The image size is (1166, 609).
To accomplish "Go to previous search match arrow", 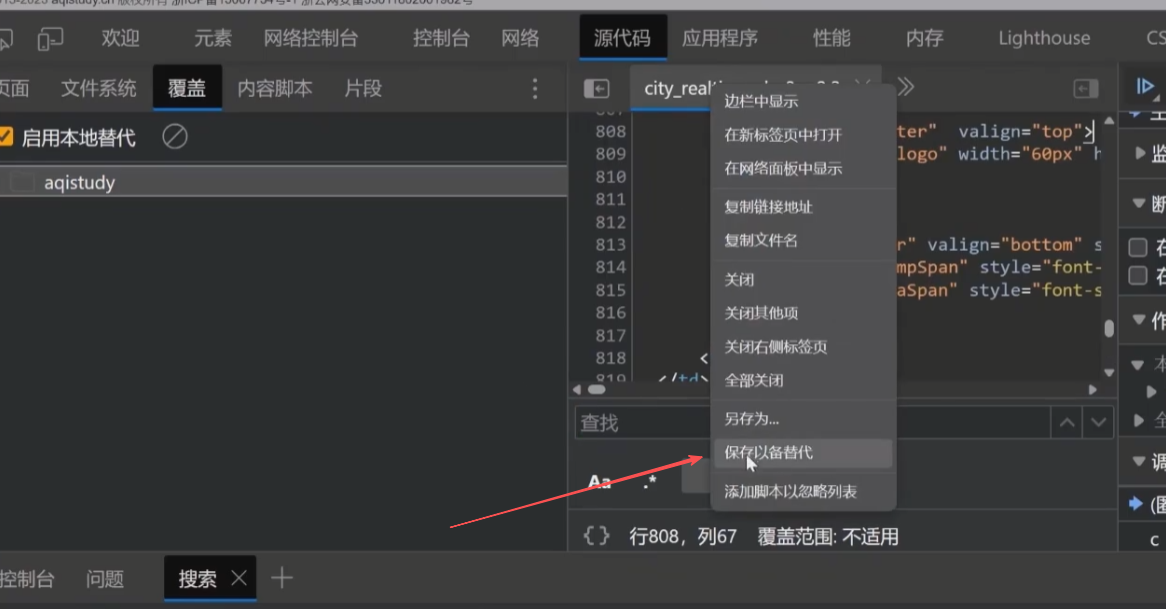I will [1066, 422].
